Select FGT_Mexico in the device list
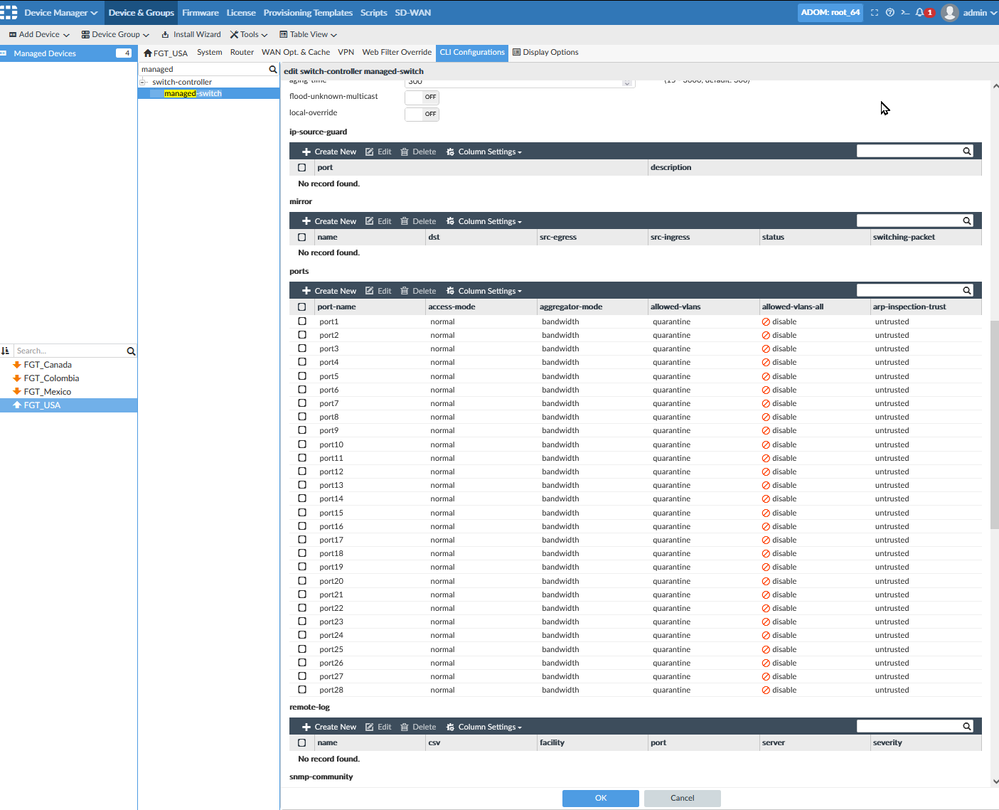999x810 pixels. click(47, 392)
